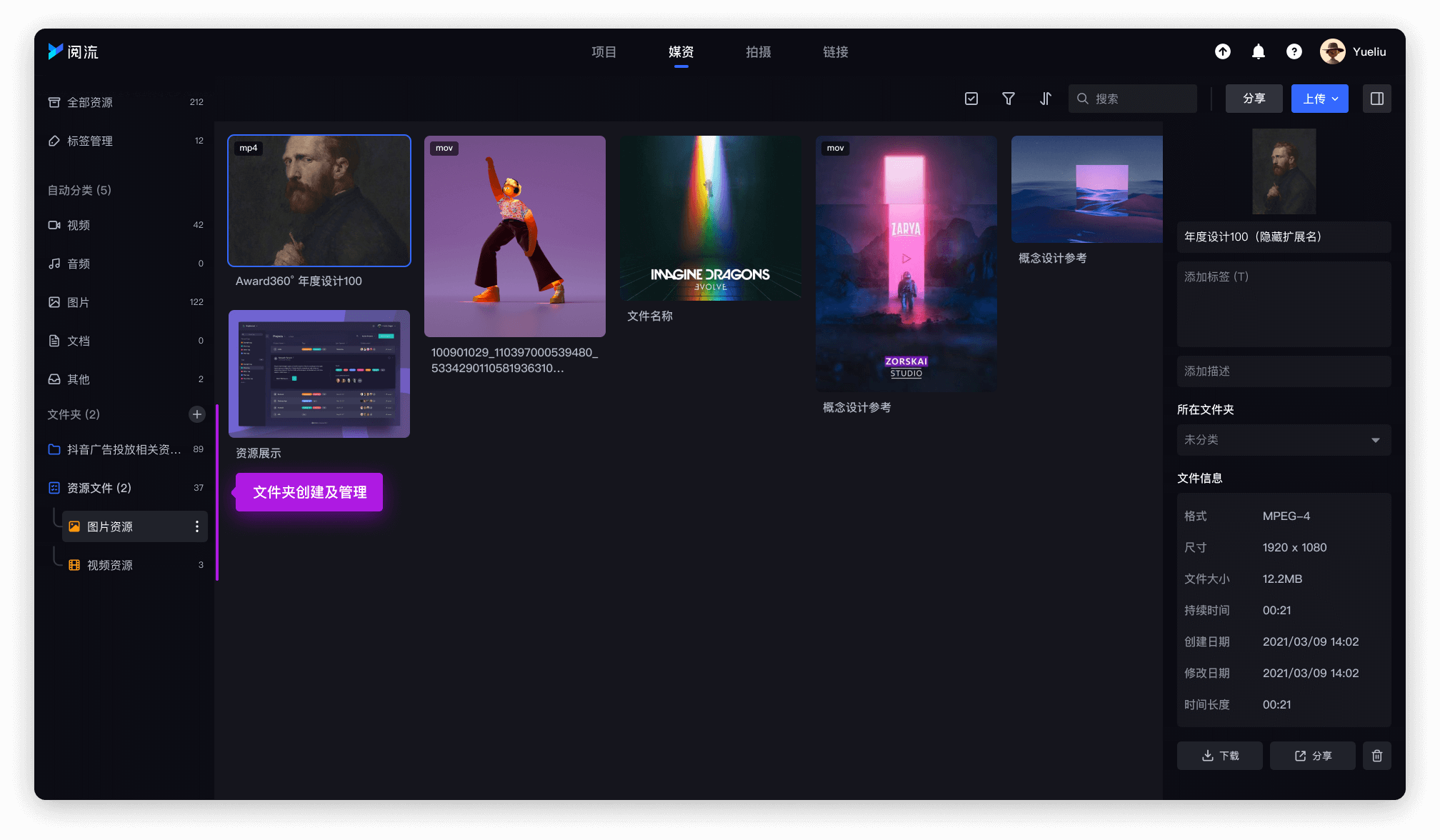Viewport: 1440px width, 840px height.
Task: Switch to the 媒资 tab
Action: 681,51
